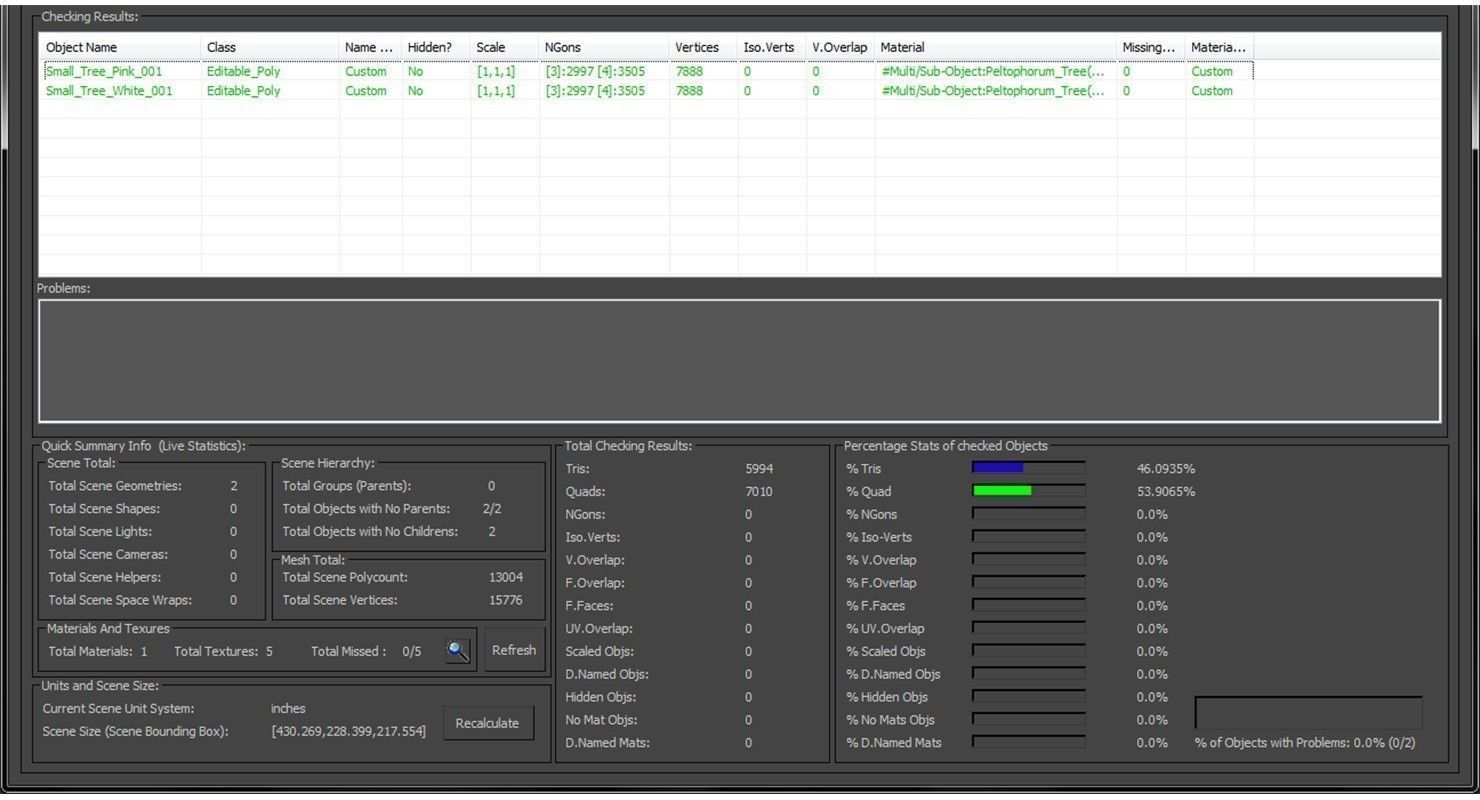Click the Quads count 7010
This screenshot has height=800, width=1480.
(x=759, y=492)
